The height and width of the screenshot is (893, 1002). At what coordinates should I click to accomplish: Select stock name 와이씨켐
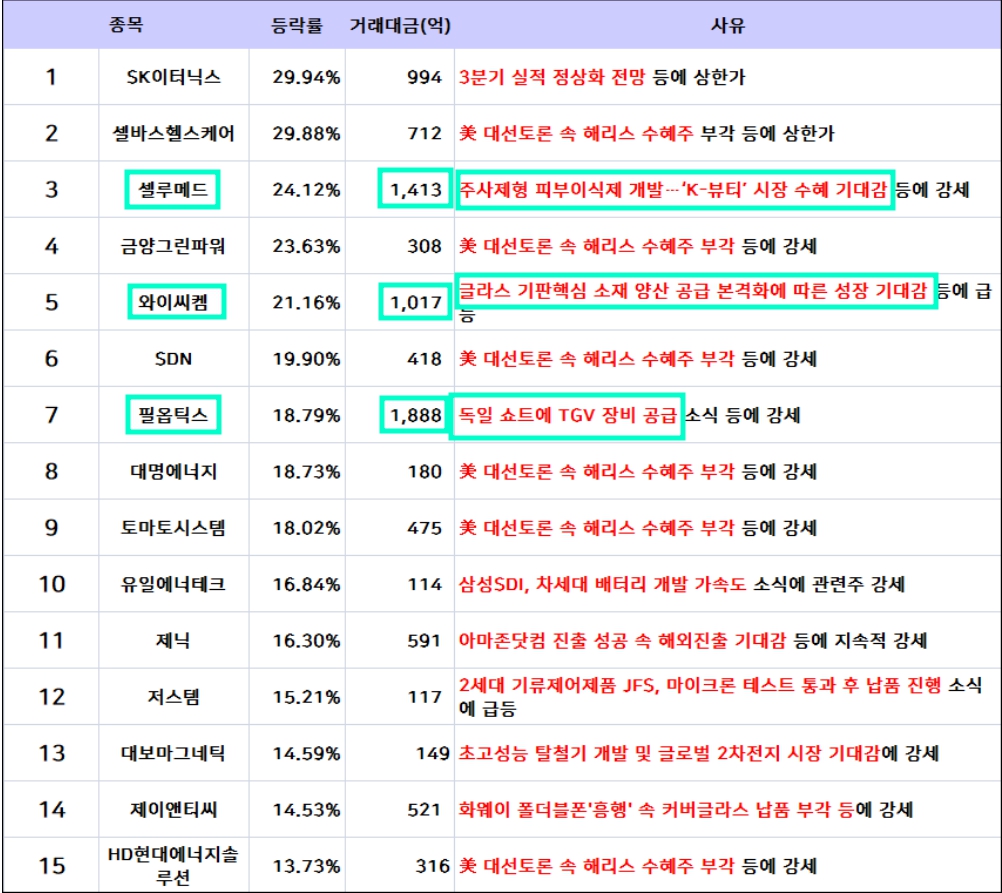174,302
